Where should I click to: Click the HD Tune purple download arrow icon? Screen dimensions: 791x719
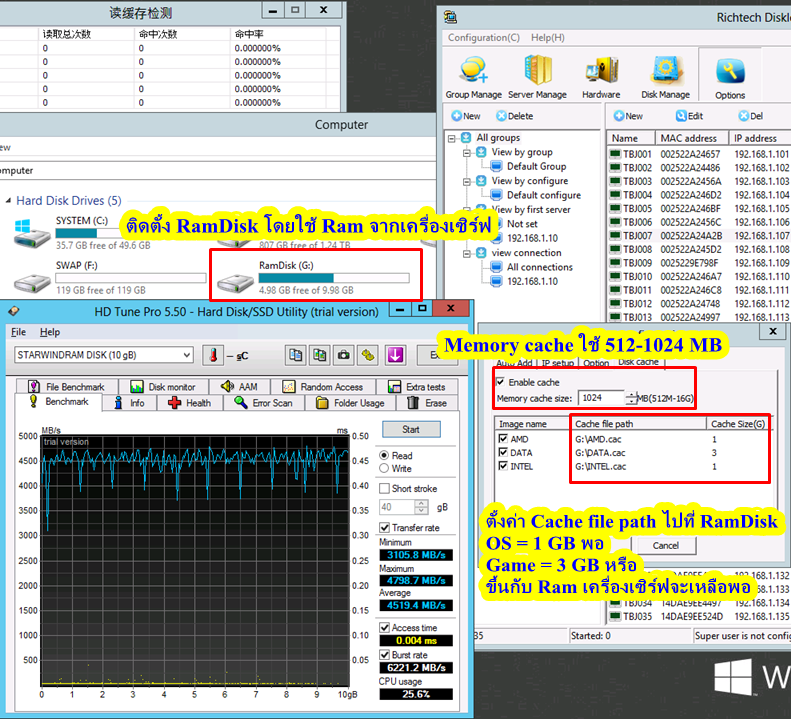coord(396,355)
